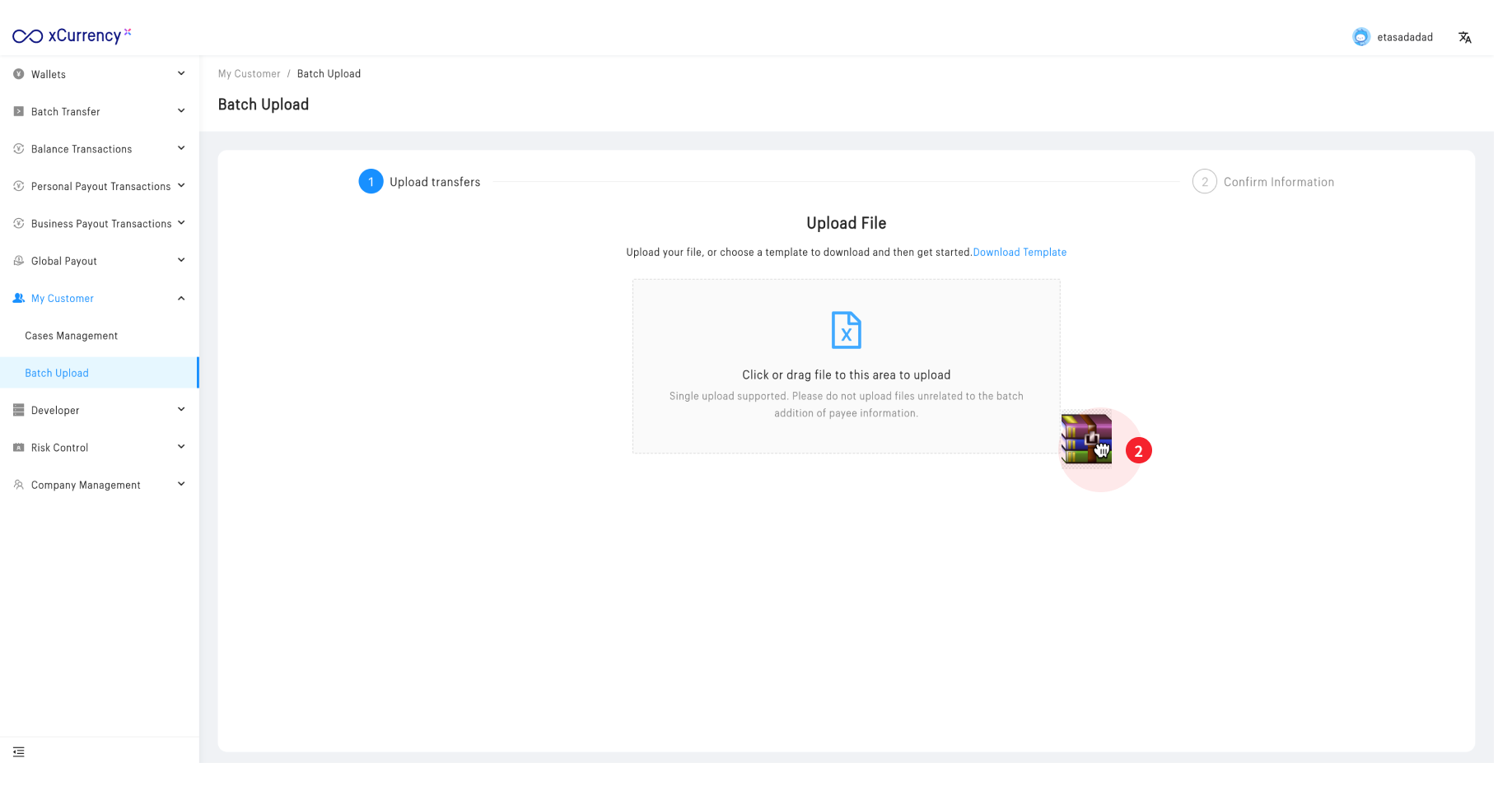
Task: Expand Business Payout Transactions chevron
Action: [x=181, y=223]
